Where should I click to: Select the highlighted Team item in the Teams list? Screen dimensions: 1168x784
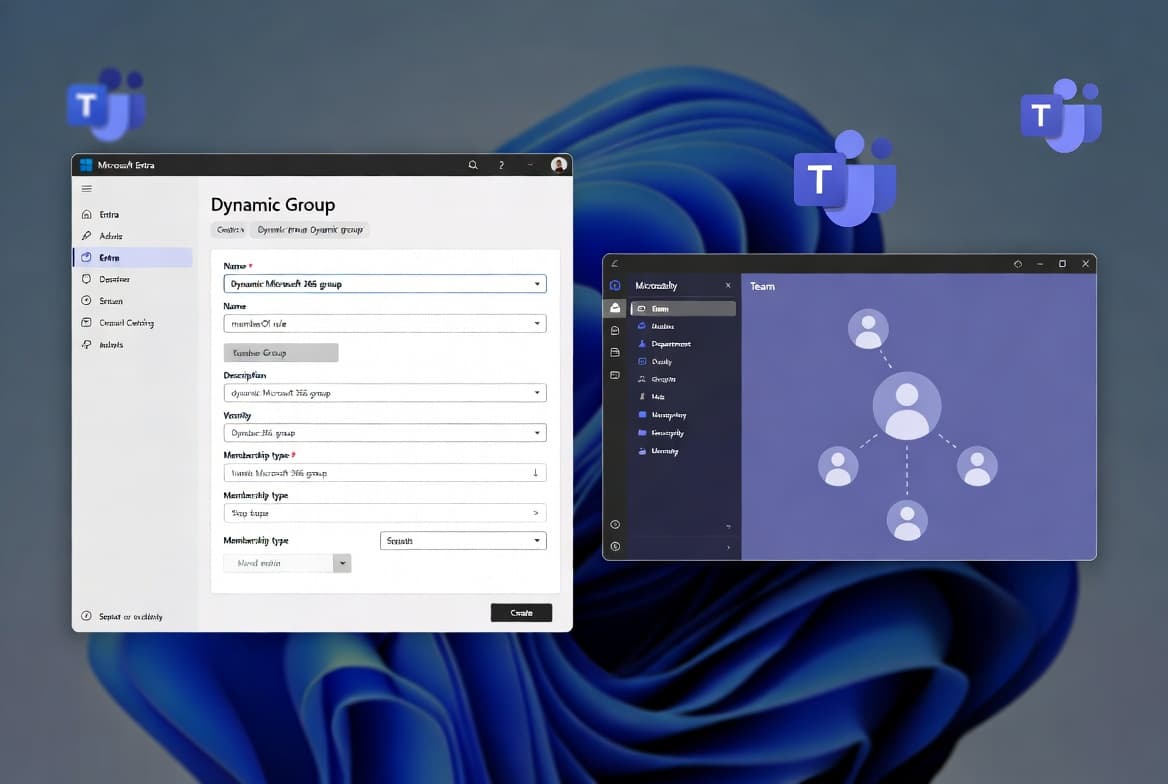click(683, 309)
